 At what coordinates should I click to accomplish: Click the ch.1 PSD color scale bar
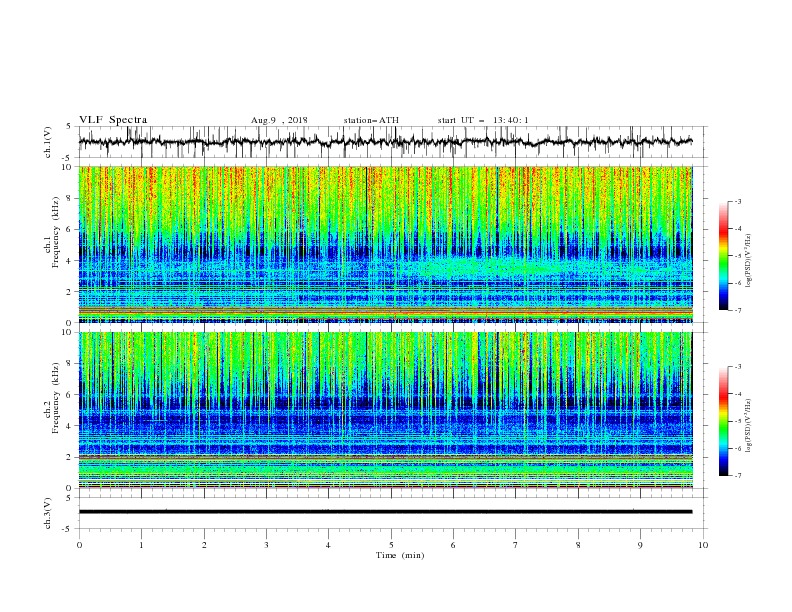click(x=724, y=256)
